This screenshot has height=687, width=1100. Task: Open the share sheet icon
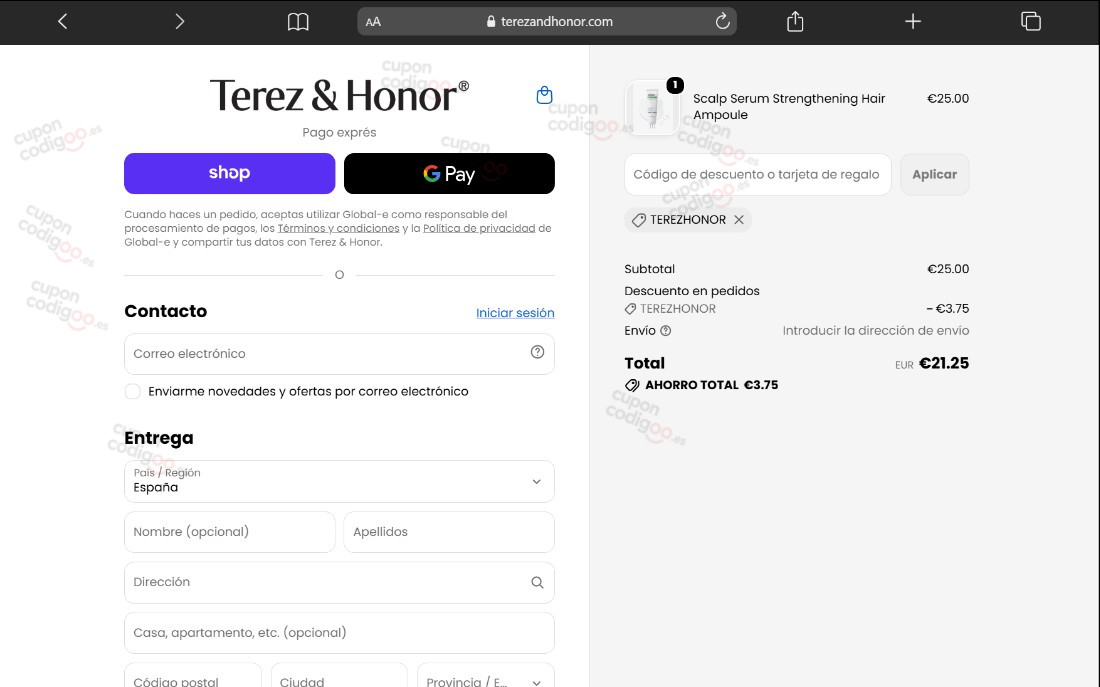point(795,21)
